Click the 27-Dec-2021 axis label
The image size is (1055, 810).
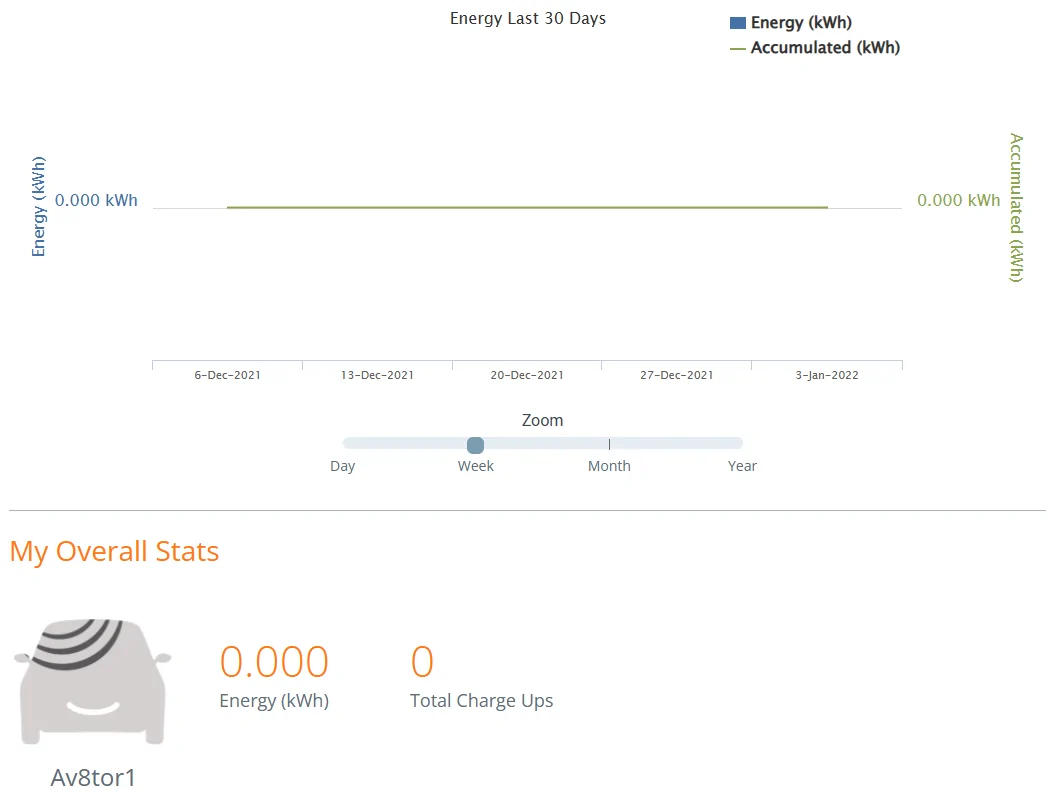676,375
